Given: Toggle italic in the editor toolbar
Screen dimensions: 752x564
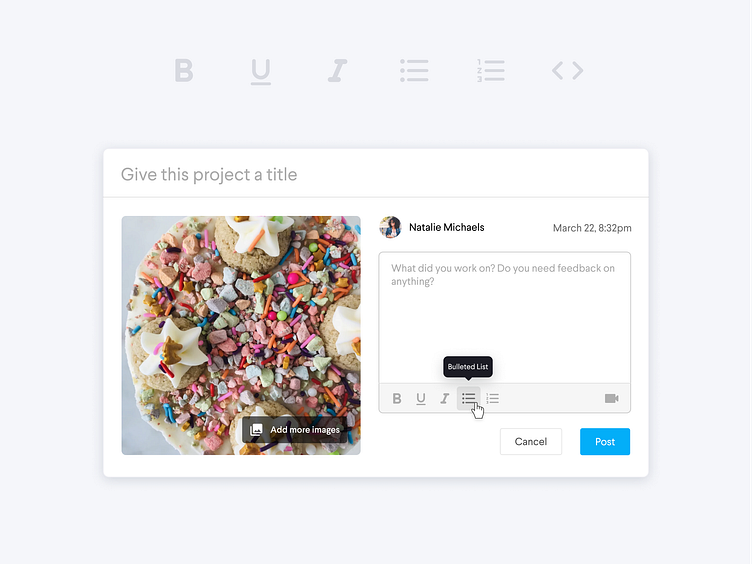Looking at the screenshot, I should coord(445,399).
